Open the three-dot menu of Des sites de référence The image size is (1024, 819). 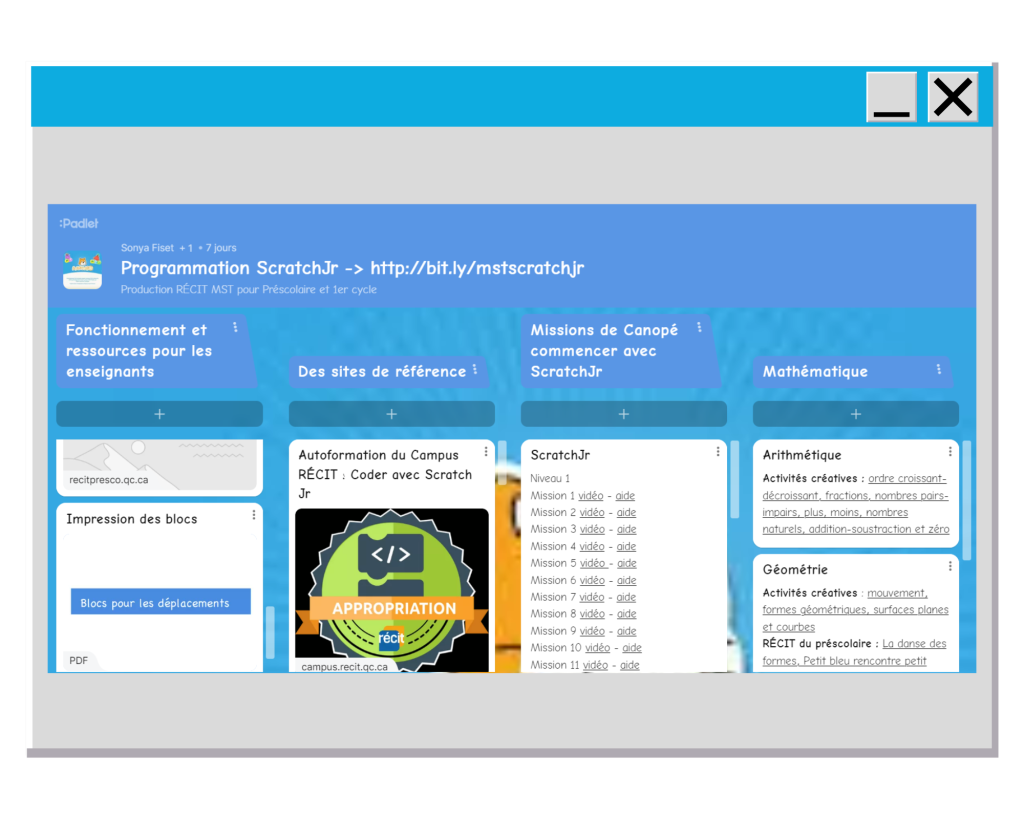click(475, 370)
